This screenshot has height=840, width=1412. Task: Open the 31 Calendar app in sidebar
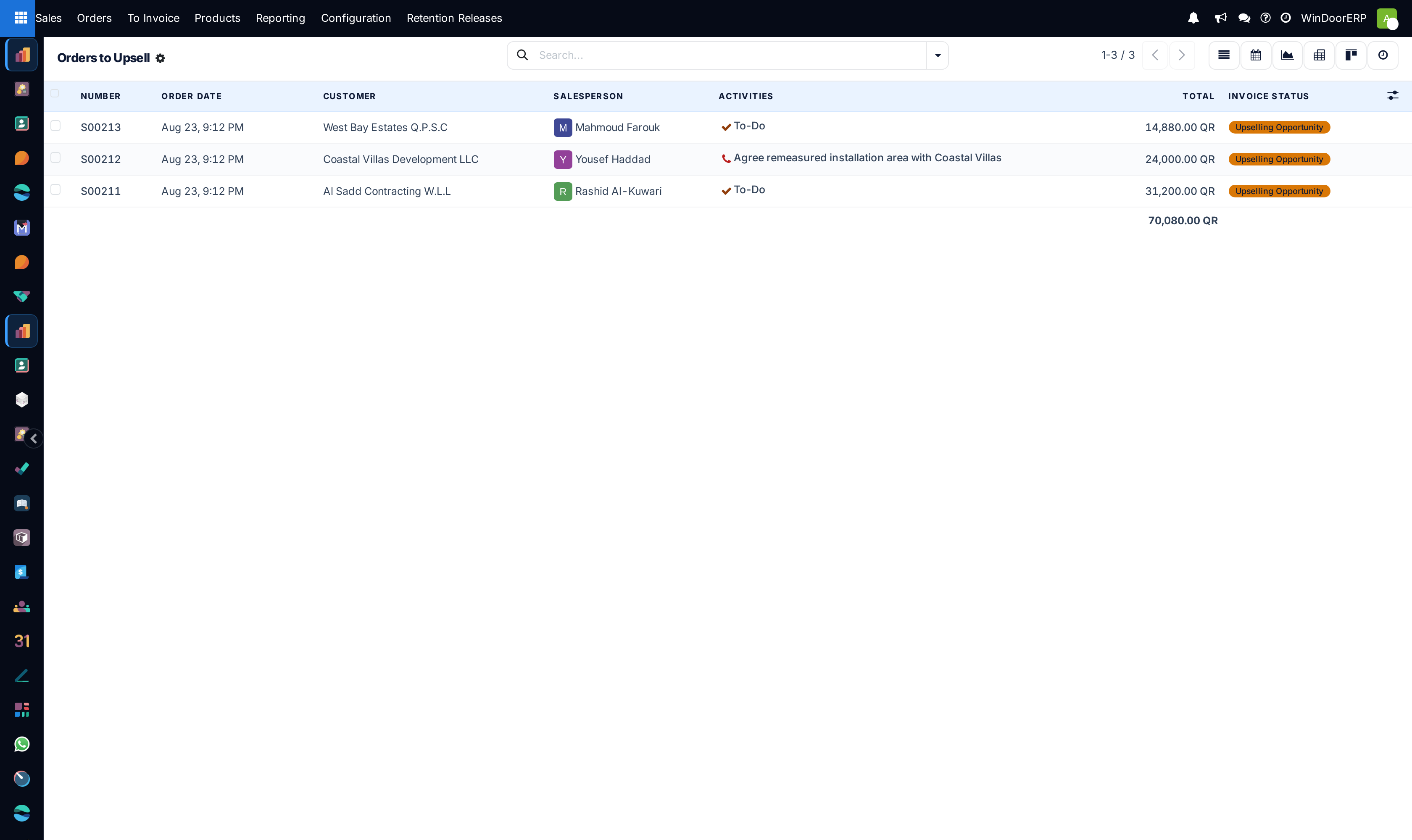tap(21, 641)
